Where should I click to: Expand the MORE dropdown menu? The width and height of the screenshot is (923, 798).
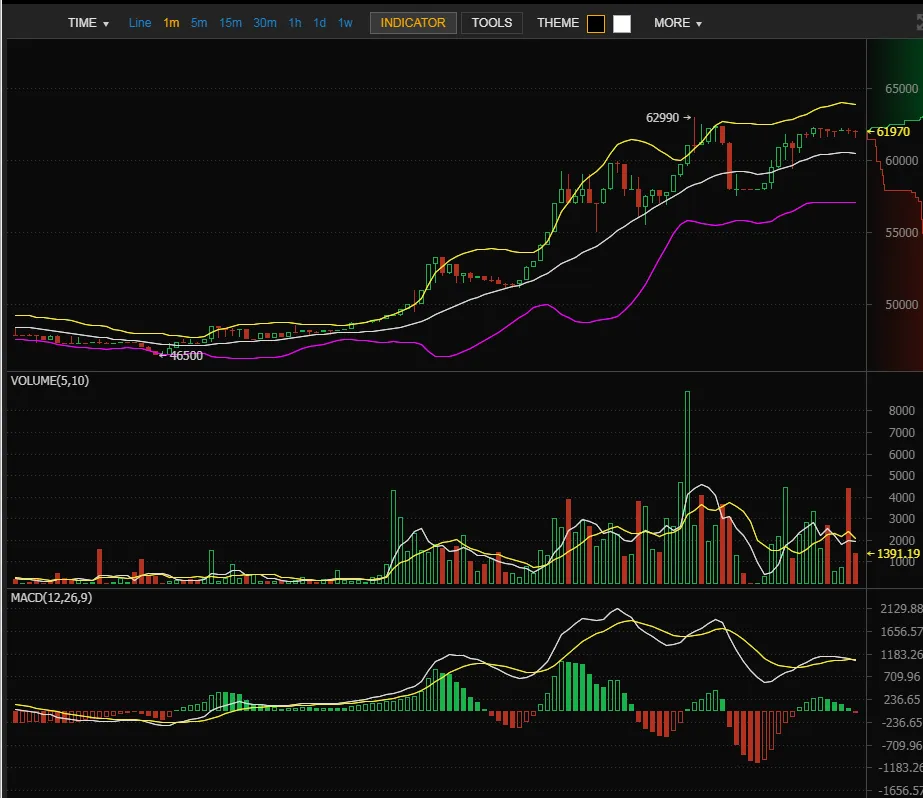[678, 23]
